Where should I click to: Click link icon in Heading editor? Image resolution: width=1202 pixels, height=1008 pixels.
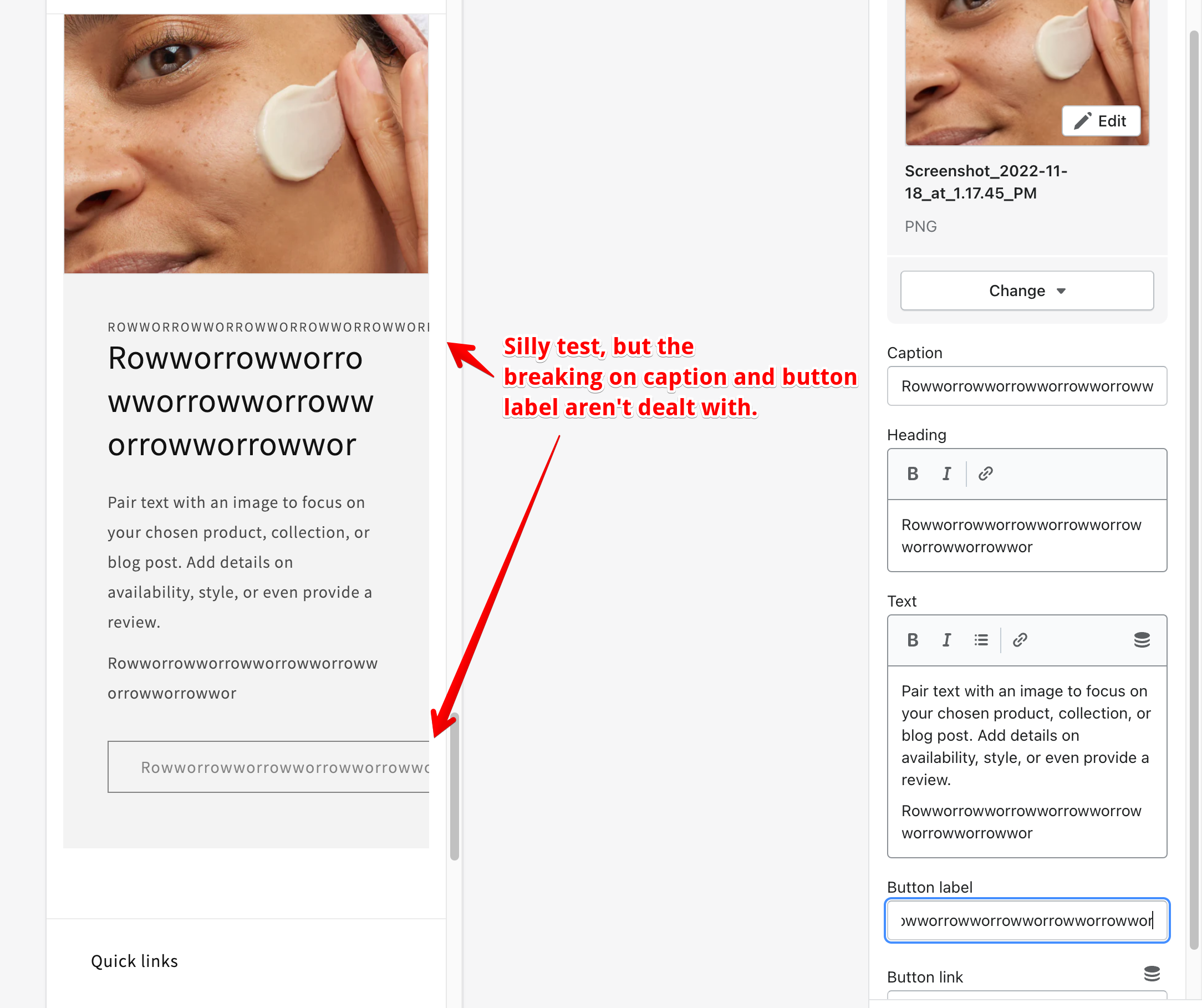click(x=985, y=474)
